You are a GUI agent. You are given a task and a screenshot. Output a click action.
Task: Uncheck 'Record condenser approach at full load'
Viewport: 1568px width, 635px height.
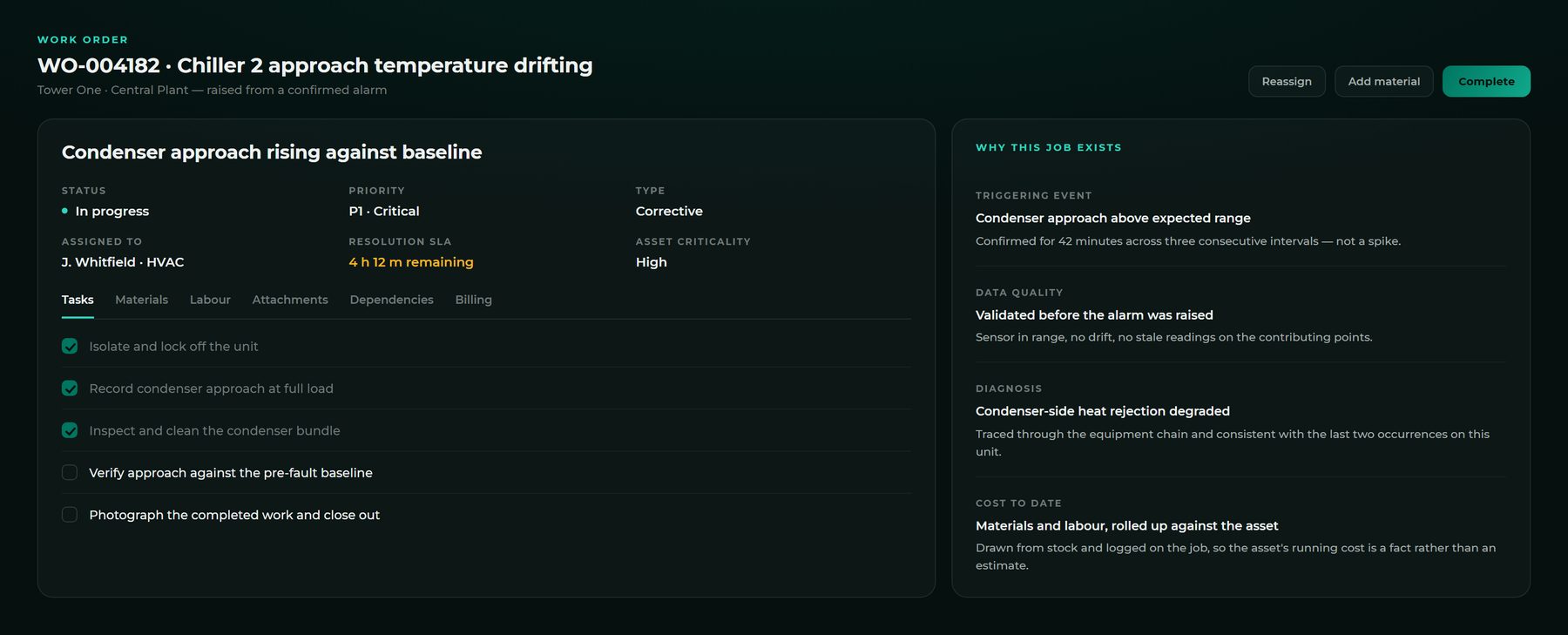(x=70, y=388)
